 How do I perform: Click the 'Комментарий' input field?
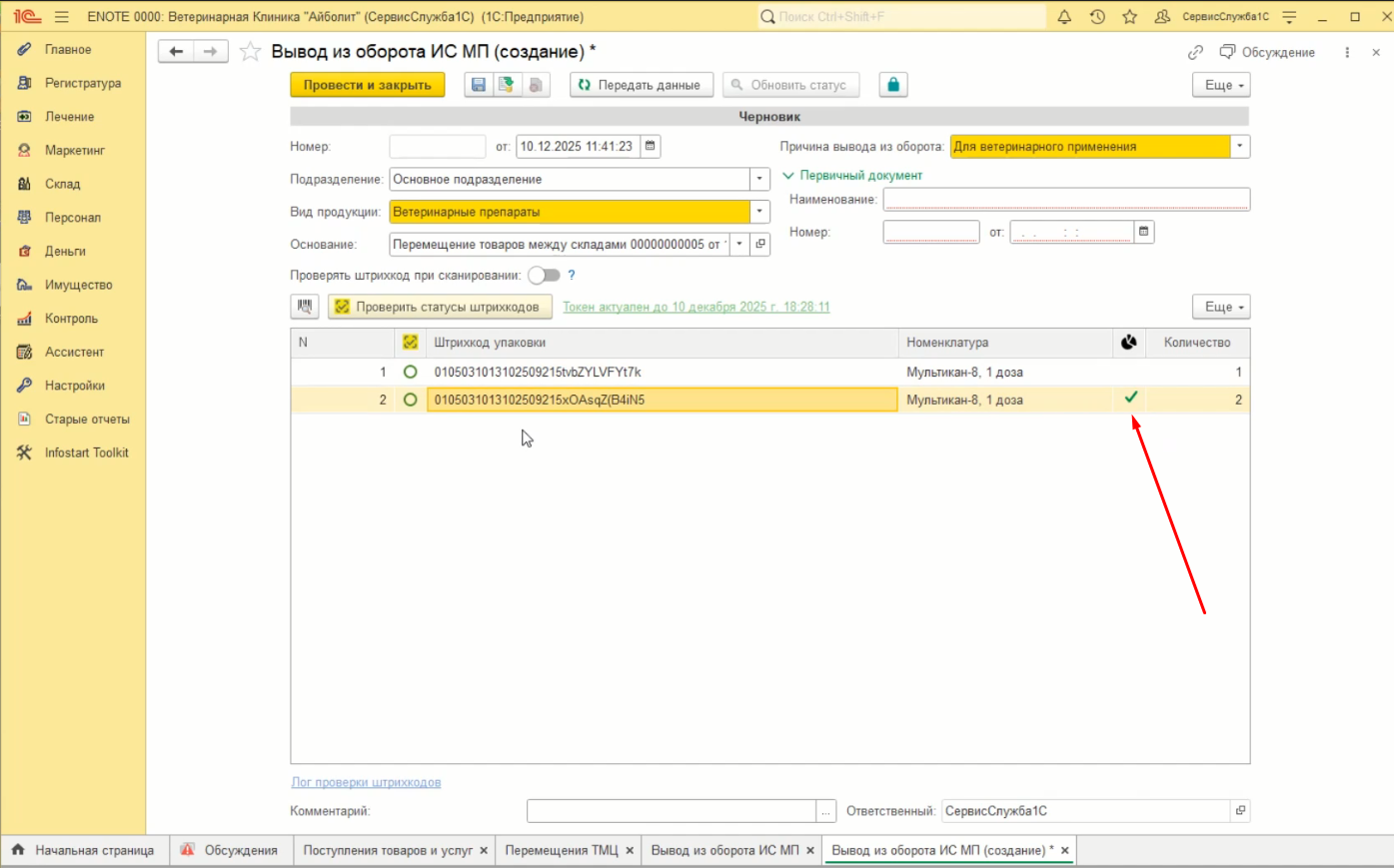[671, 811]
